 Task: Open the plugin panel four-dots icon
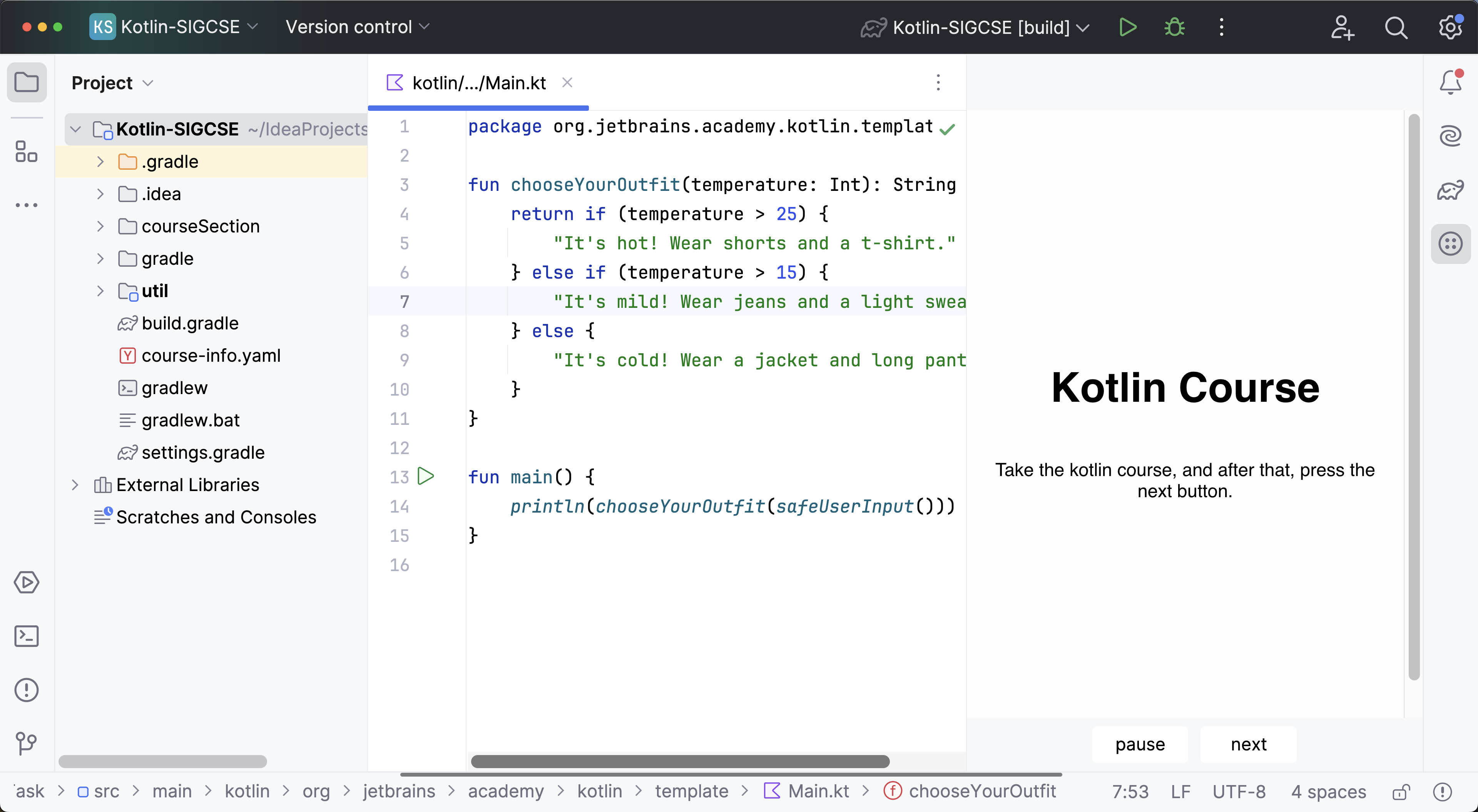1450,244
